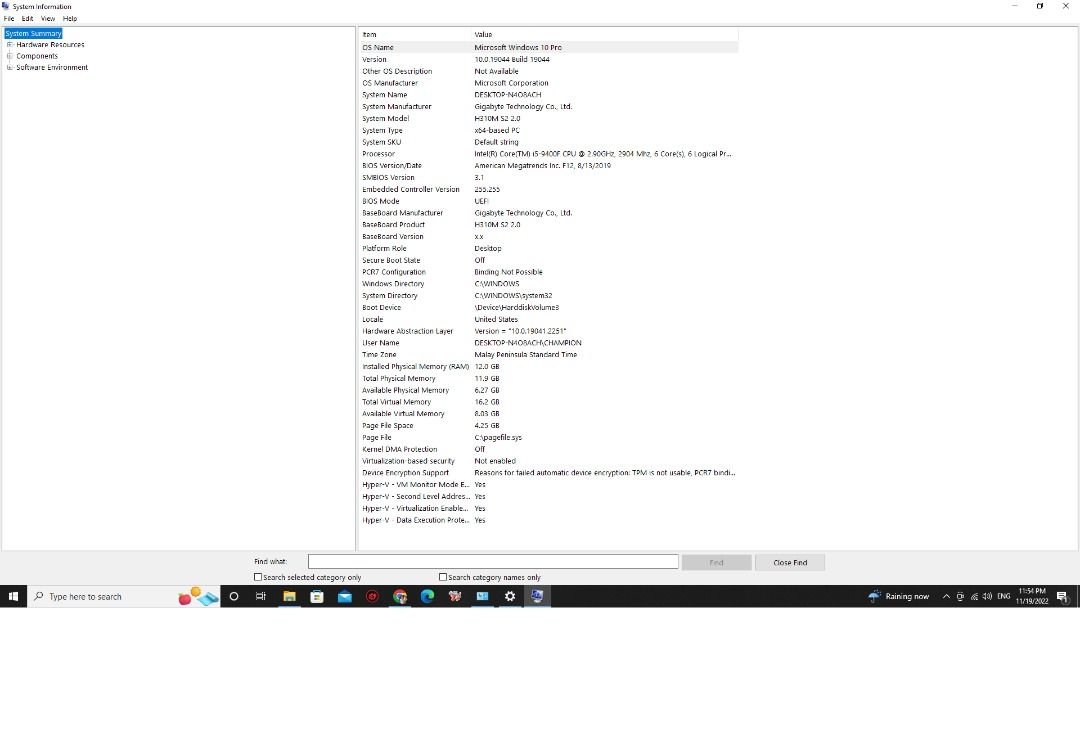Open the Mail app taskbar icon

coord(345,596)
